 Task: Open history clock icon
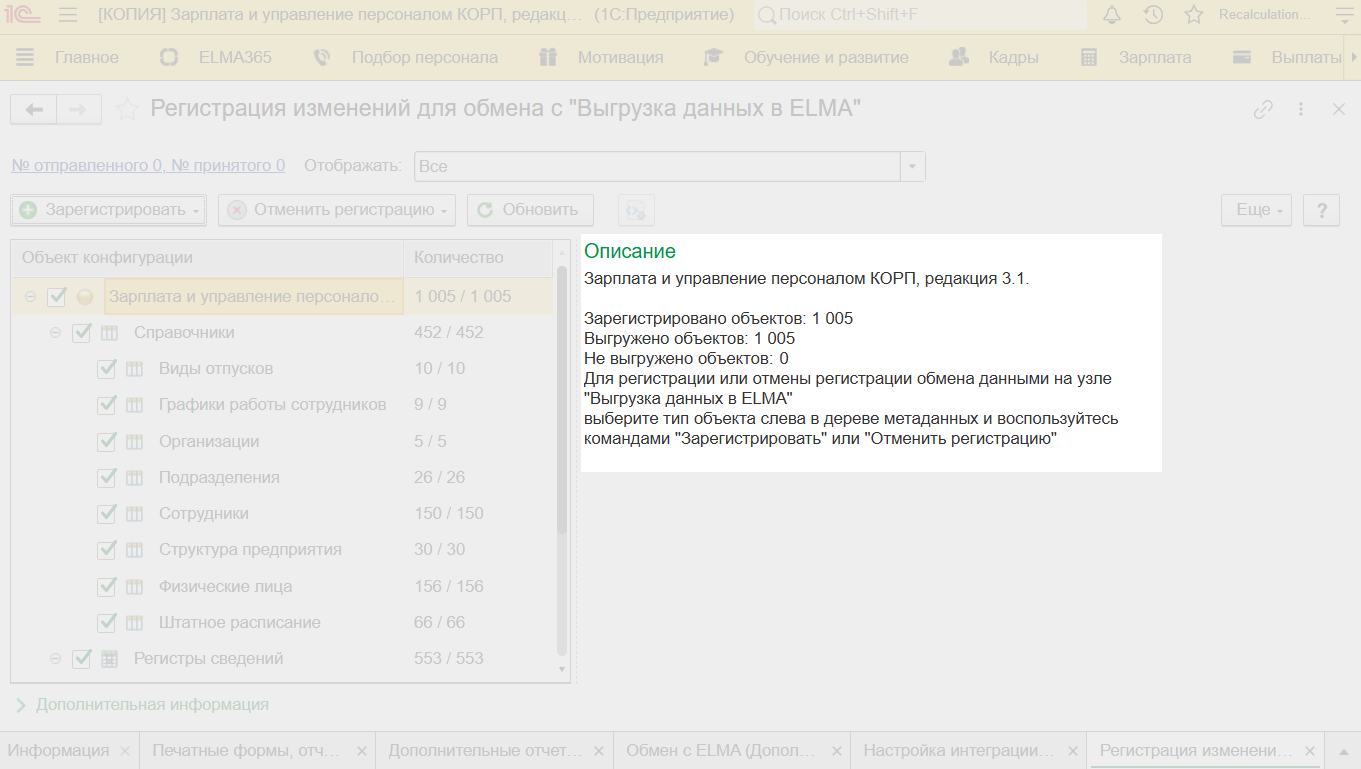pyautogui.click(x=1153, y=15)
